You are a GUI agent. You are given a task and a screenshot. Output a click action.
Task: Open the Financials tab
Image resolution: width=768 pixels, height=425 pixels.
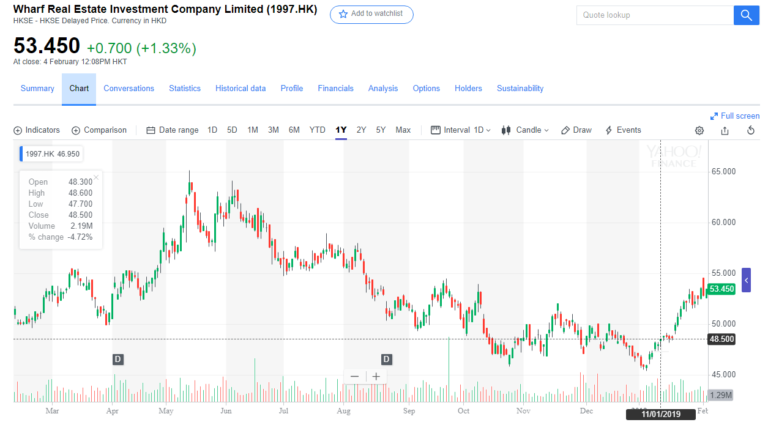pyautogui.click(x=336, y=88)
